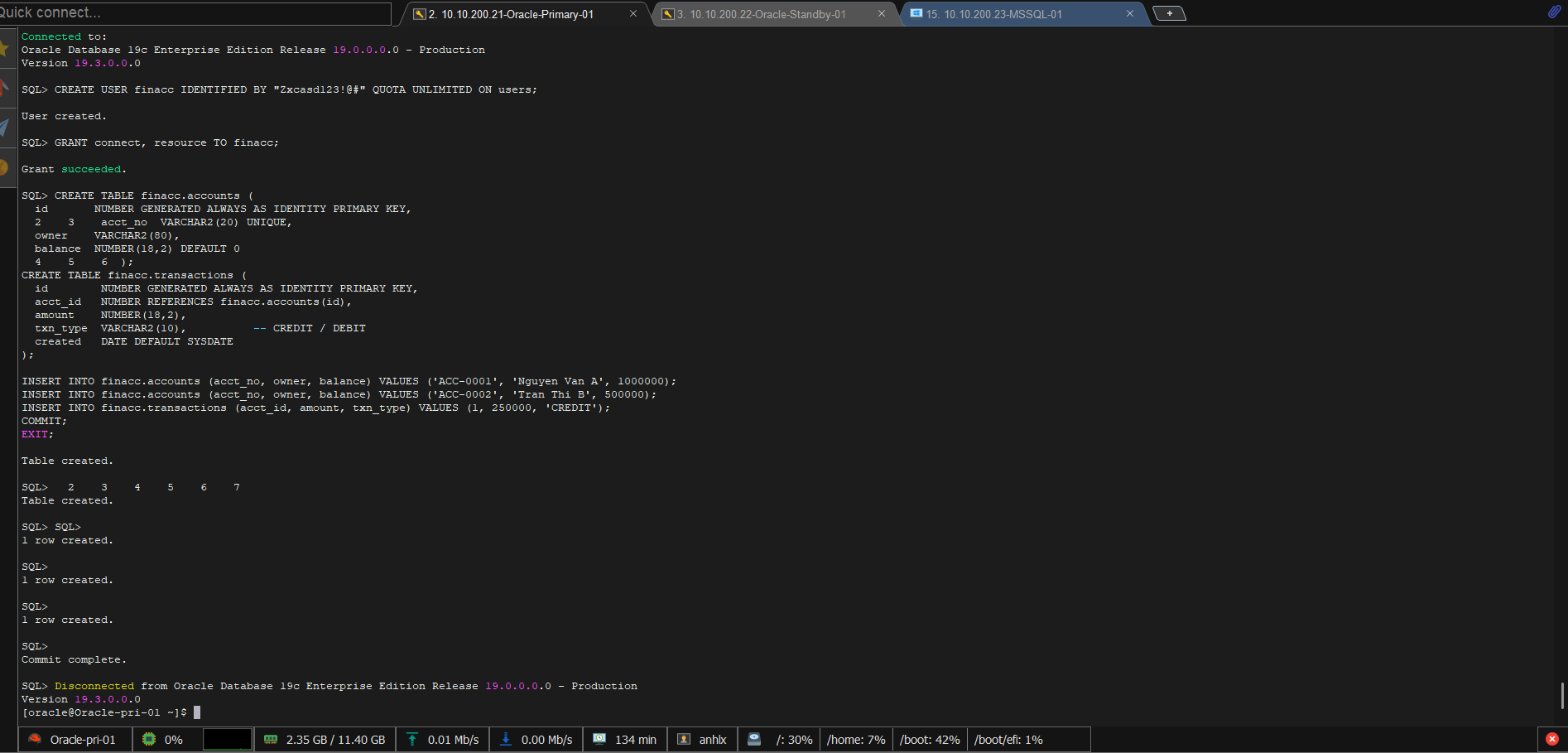Click the download speed arrow icon
Viewport: 1568px width, 753px height.
pyautogui.click(x=505, y=739)
